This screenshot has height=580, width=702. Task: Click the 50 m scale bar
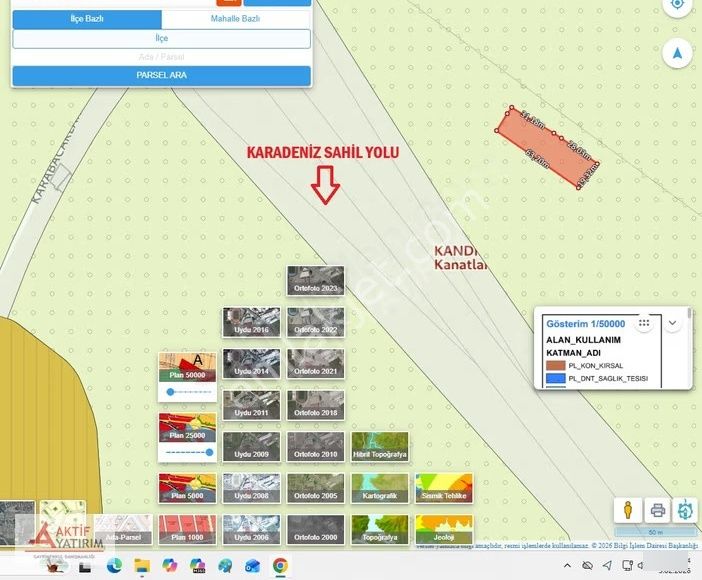coord(655,532)
